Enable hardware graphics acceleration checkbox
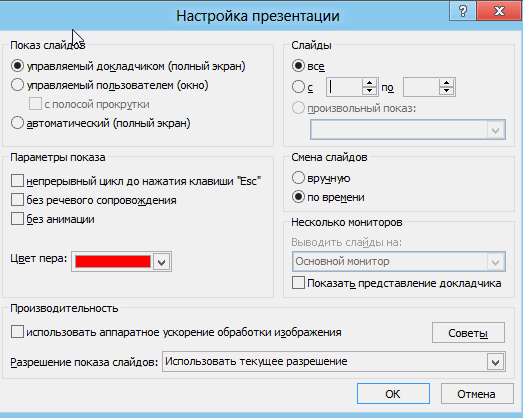 (17, 332)
